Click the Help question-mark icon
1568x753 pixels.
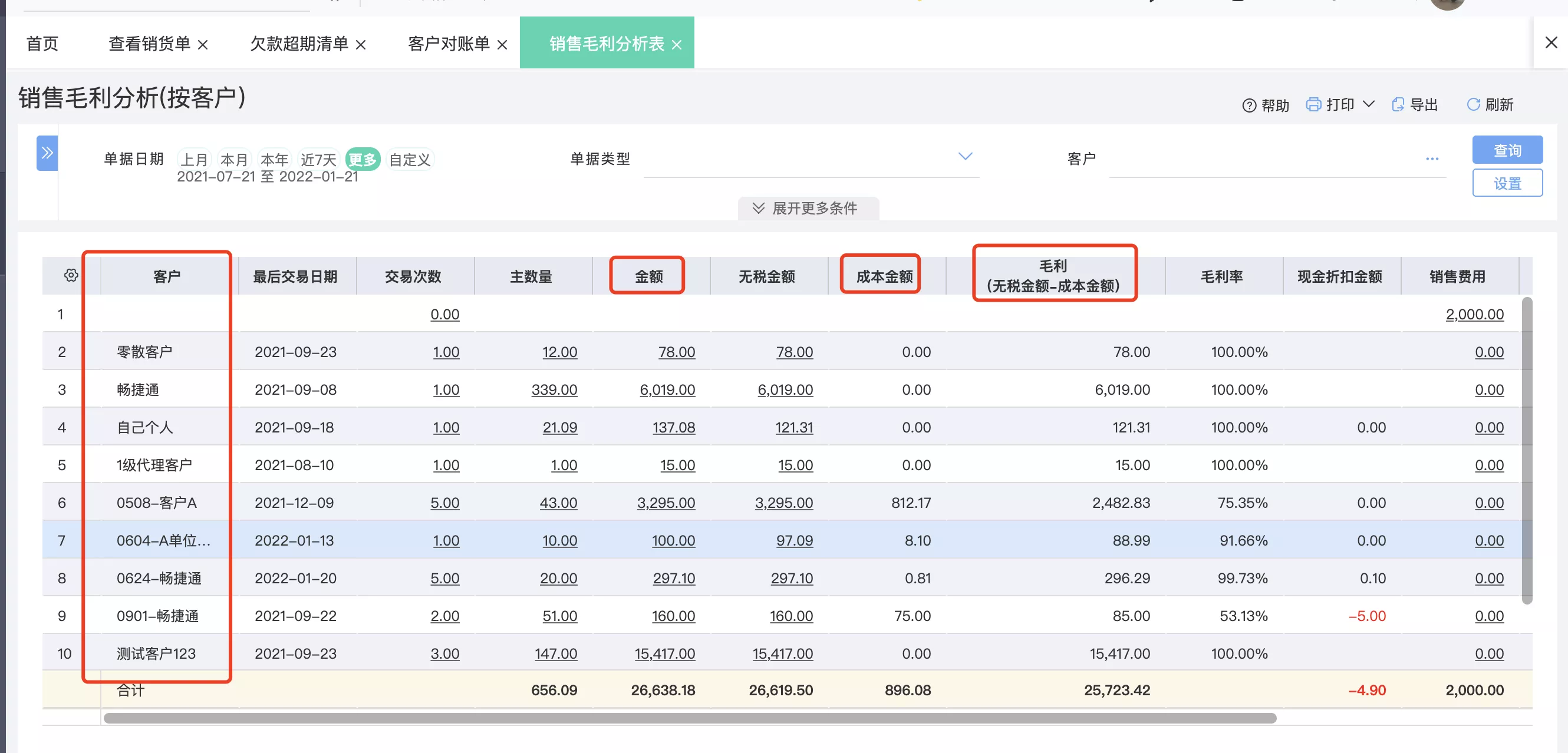[1249, 105]
